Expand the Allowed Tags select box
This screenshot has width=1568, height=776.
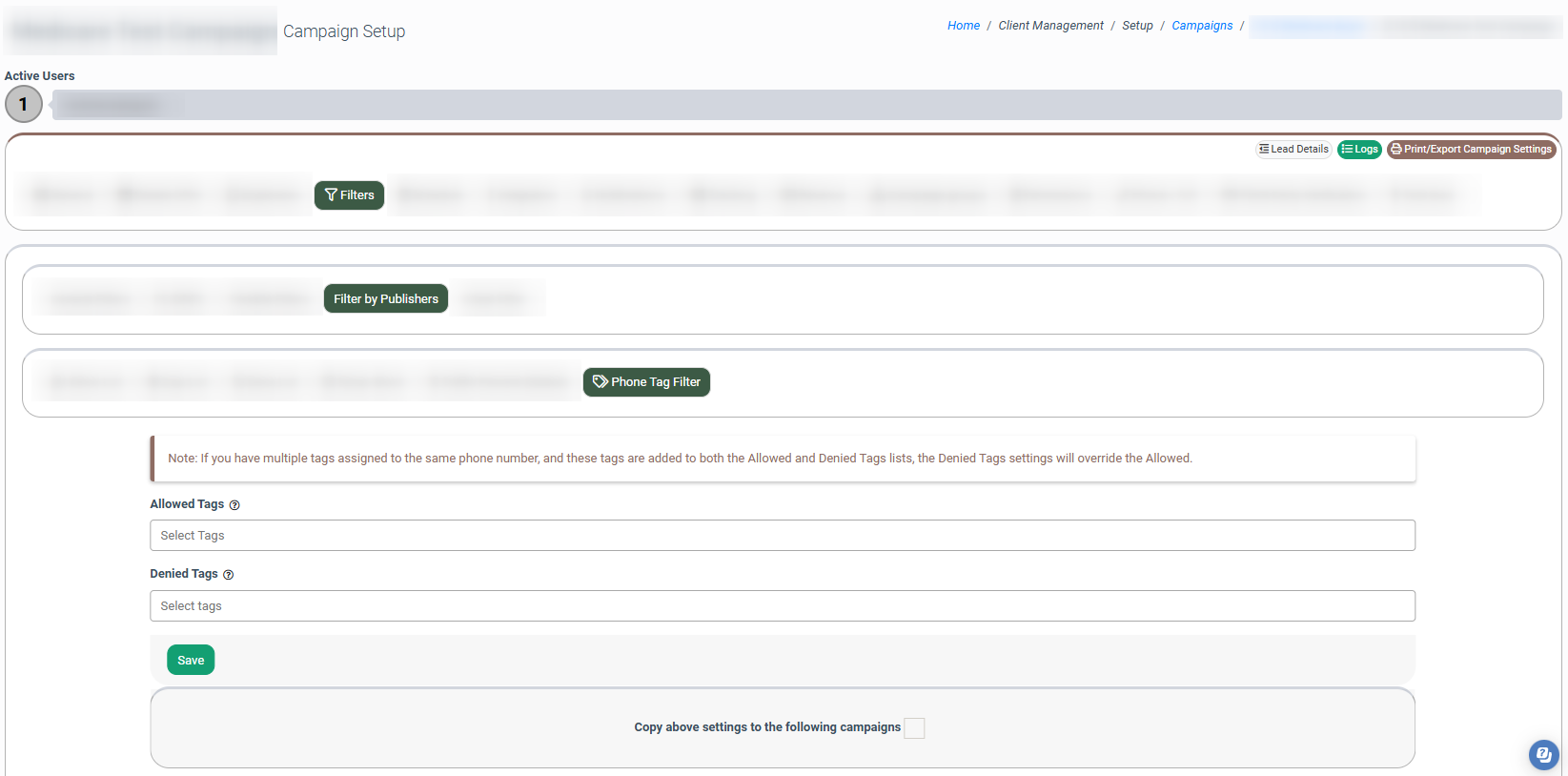(782, 536)
